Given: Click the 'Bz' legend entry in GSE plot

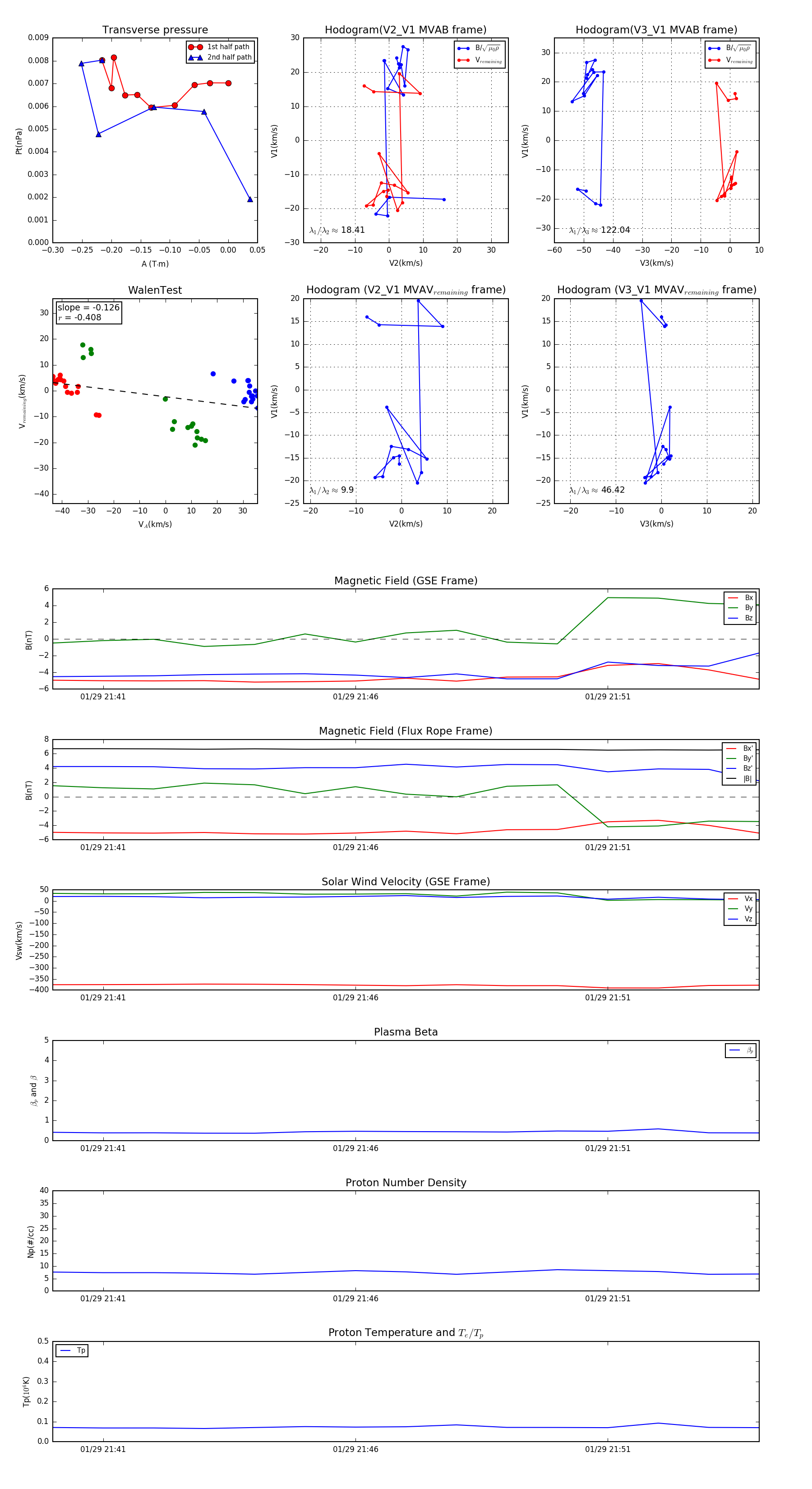Looking at the screenshot, I should (x=740, y=618).
